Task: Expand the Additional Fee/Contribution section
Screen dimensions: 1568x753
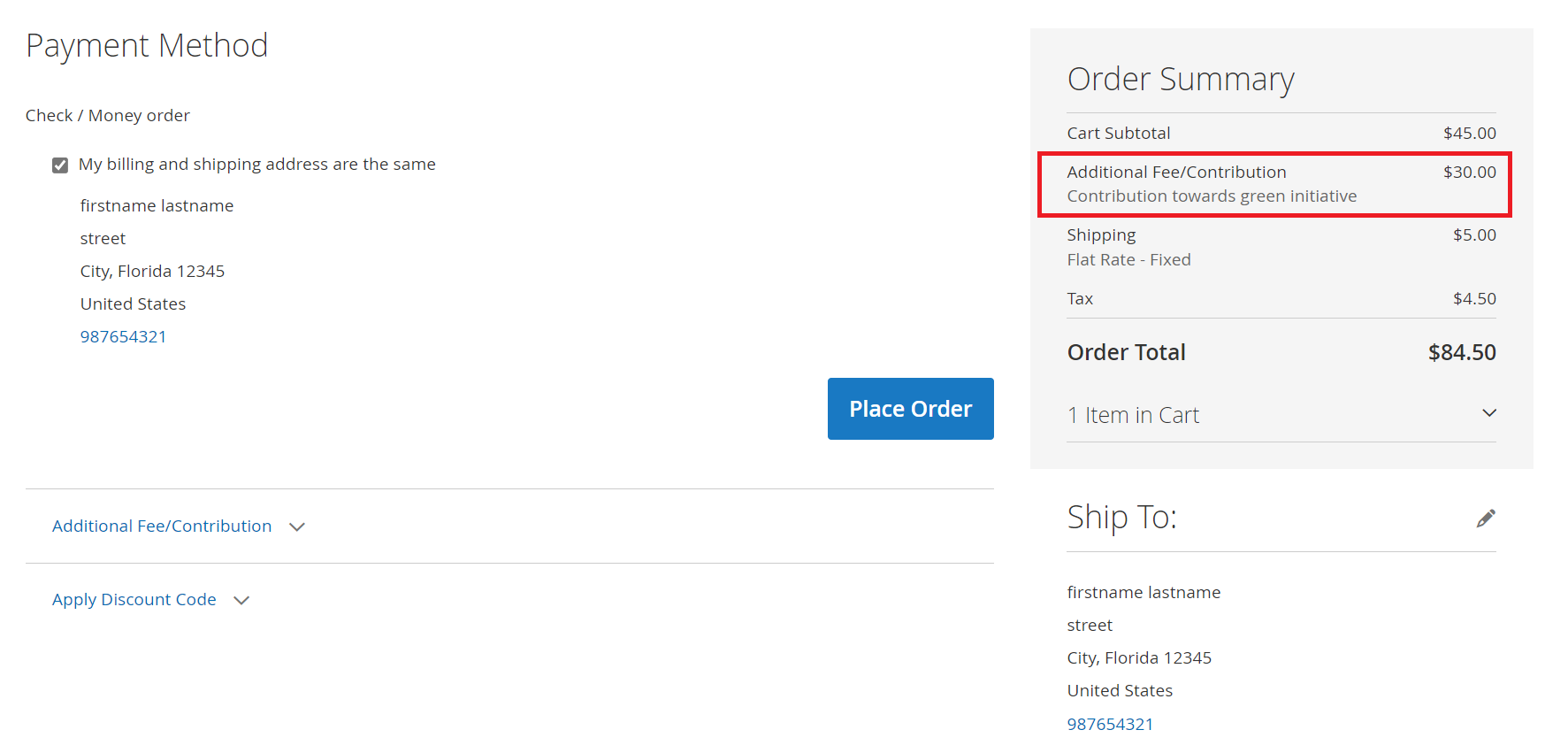Action: (x=162, y=526)
